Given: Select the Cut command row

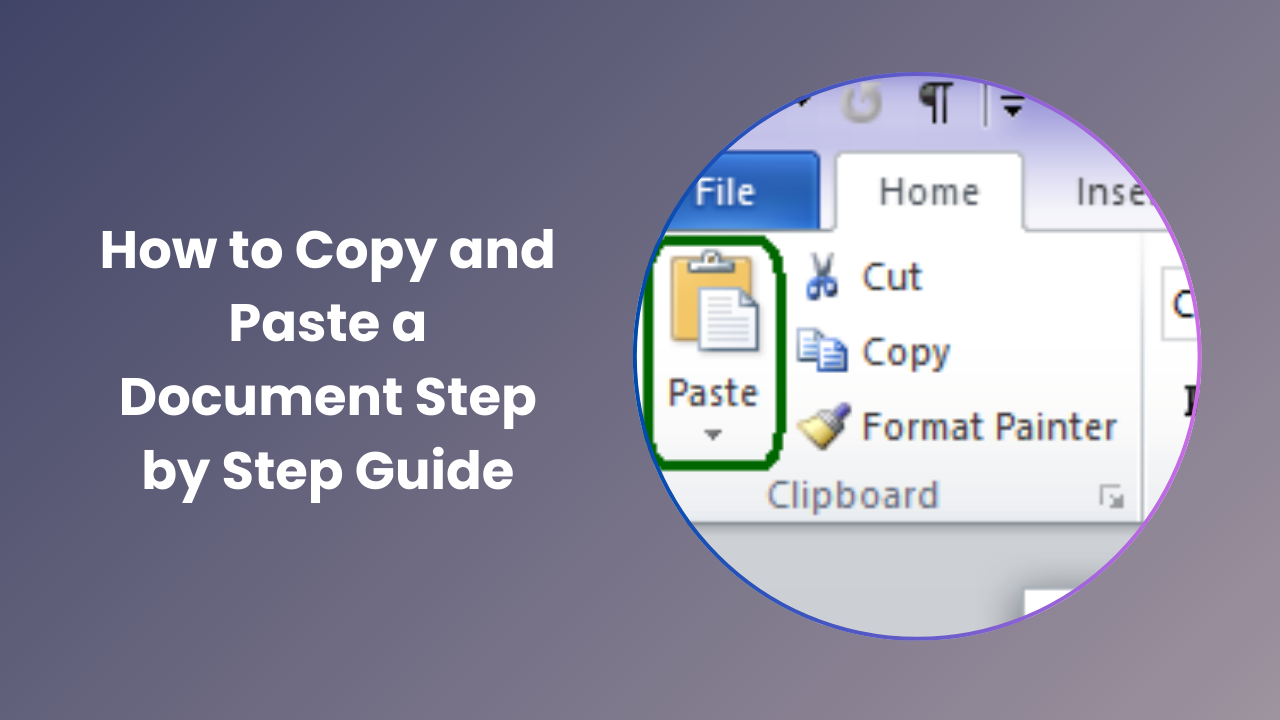Looking at the screenshot, I should click(880, 277).
